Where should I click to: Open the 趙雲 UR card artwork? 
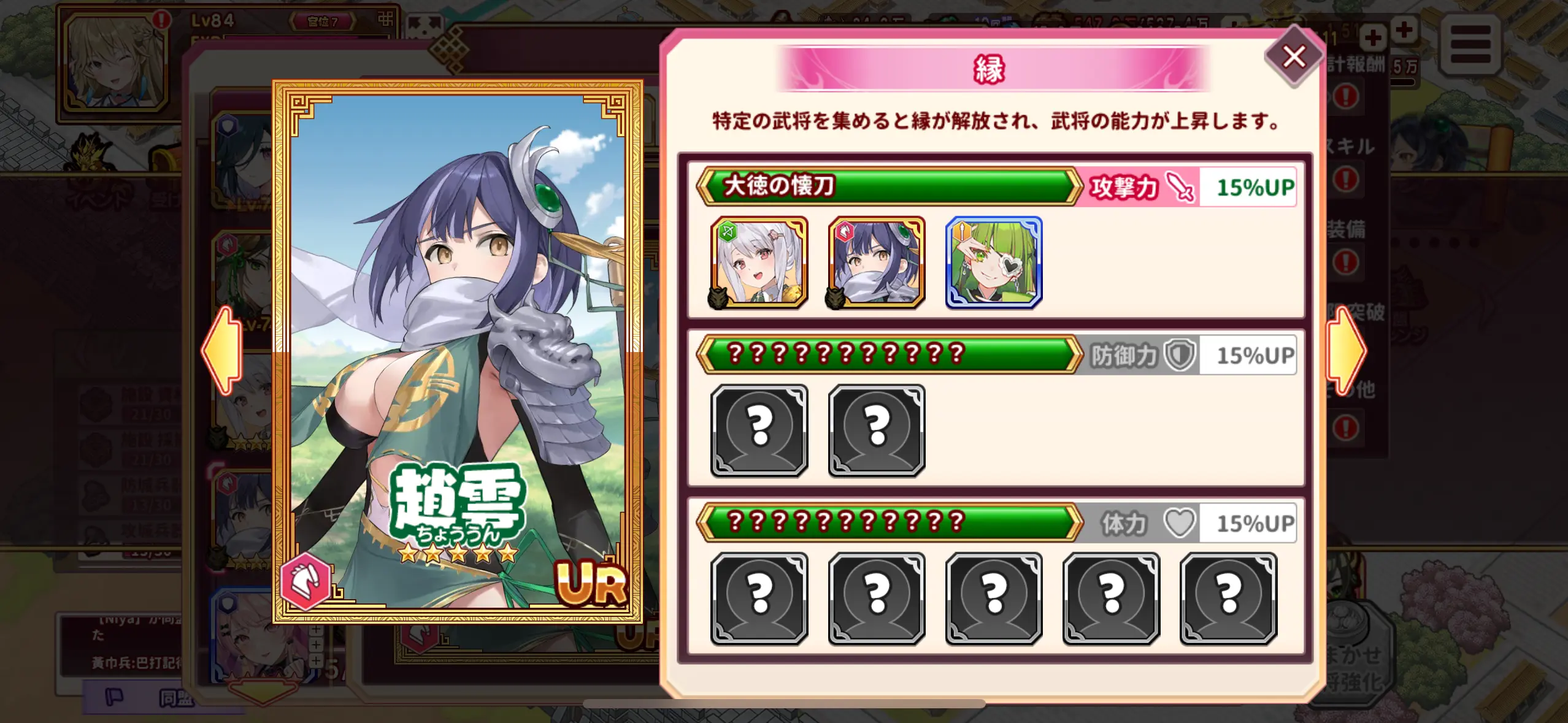(x=458, y=351)
